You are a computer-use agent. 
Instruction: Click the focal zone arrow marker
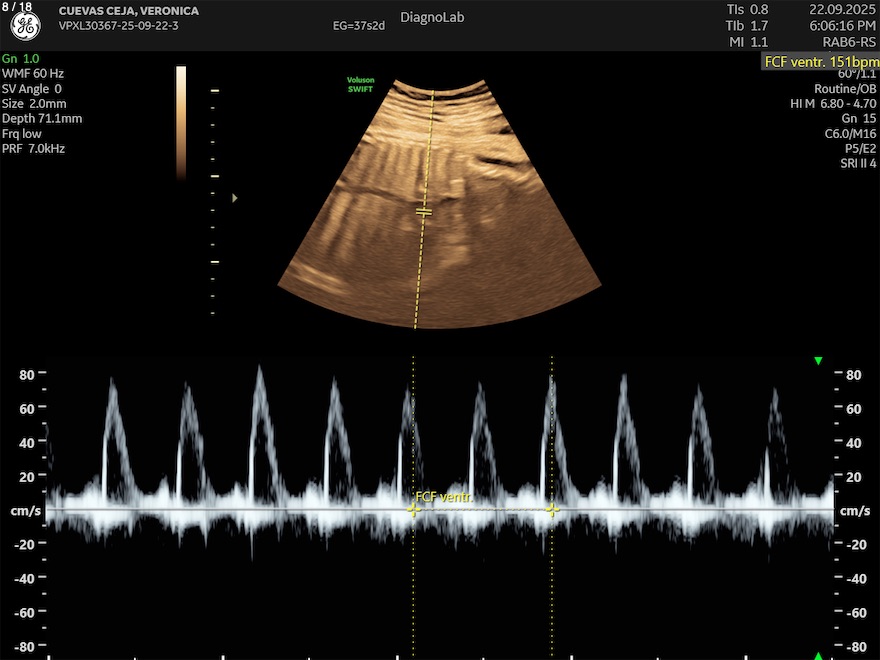pos(235,198)
